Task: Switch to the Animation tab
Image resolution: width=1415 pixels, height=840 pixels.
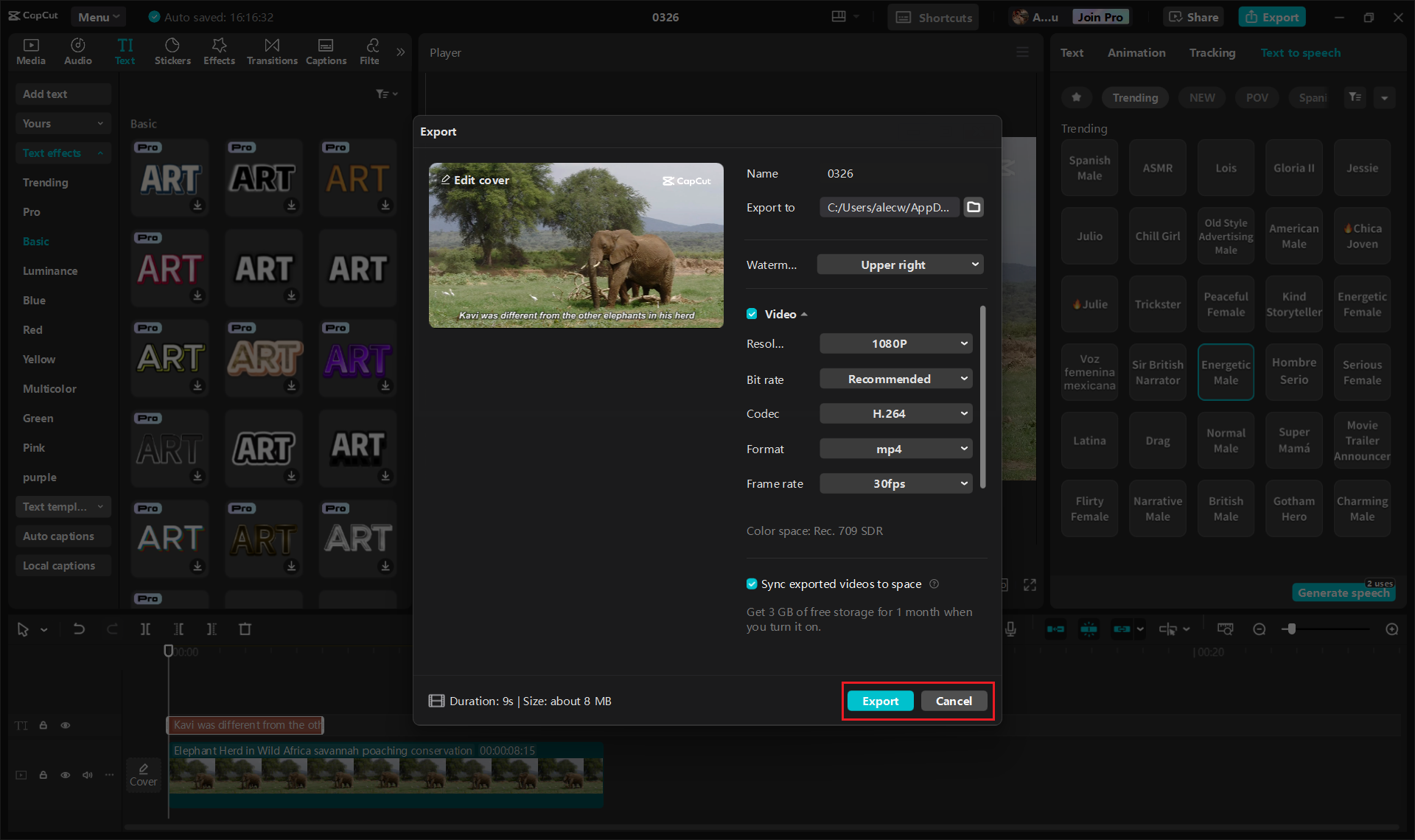Action: pos(1136,52)
